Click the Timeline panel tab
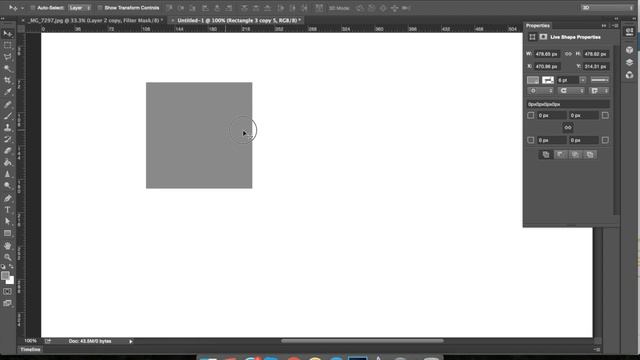Image resolution: width=640 pixels, height=360 pixels. (31, 350)
